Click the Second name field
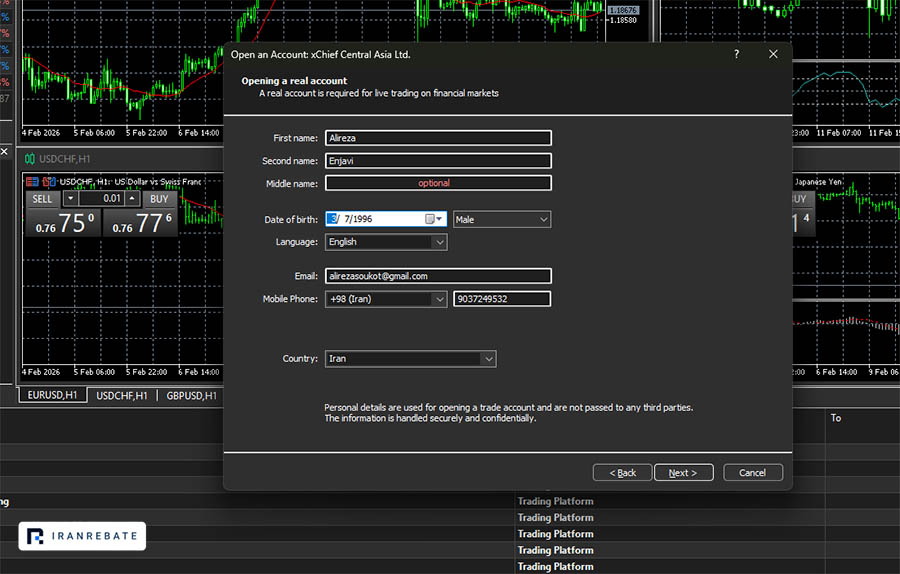 click(438, 161)
